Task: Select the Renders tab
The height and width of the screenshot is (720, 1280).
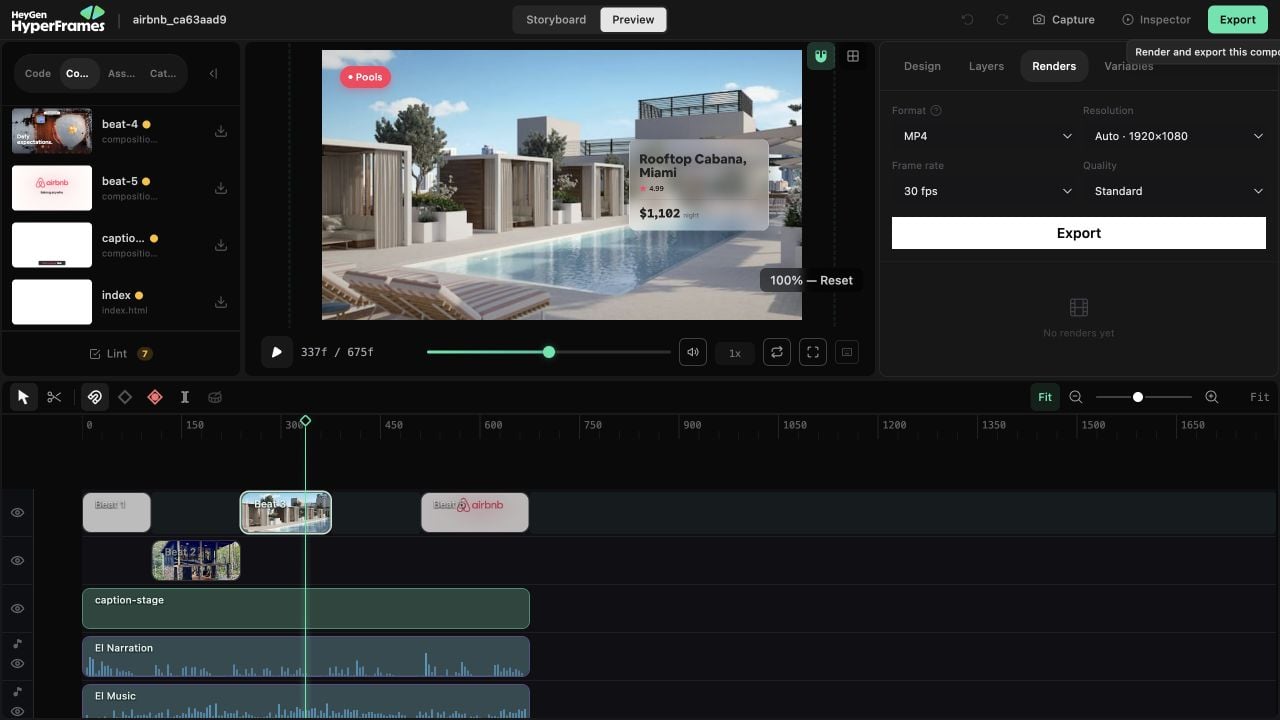Action: 1054,66
